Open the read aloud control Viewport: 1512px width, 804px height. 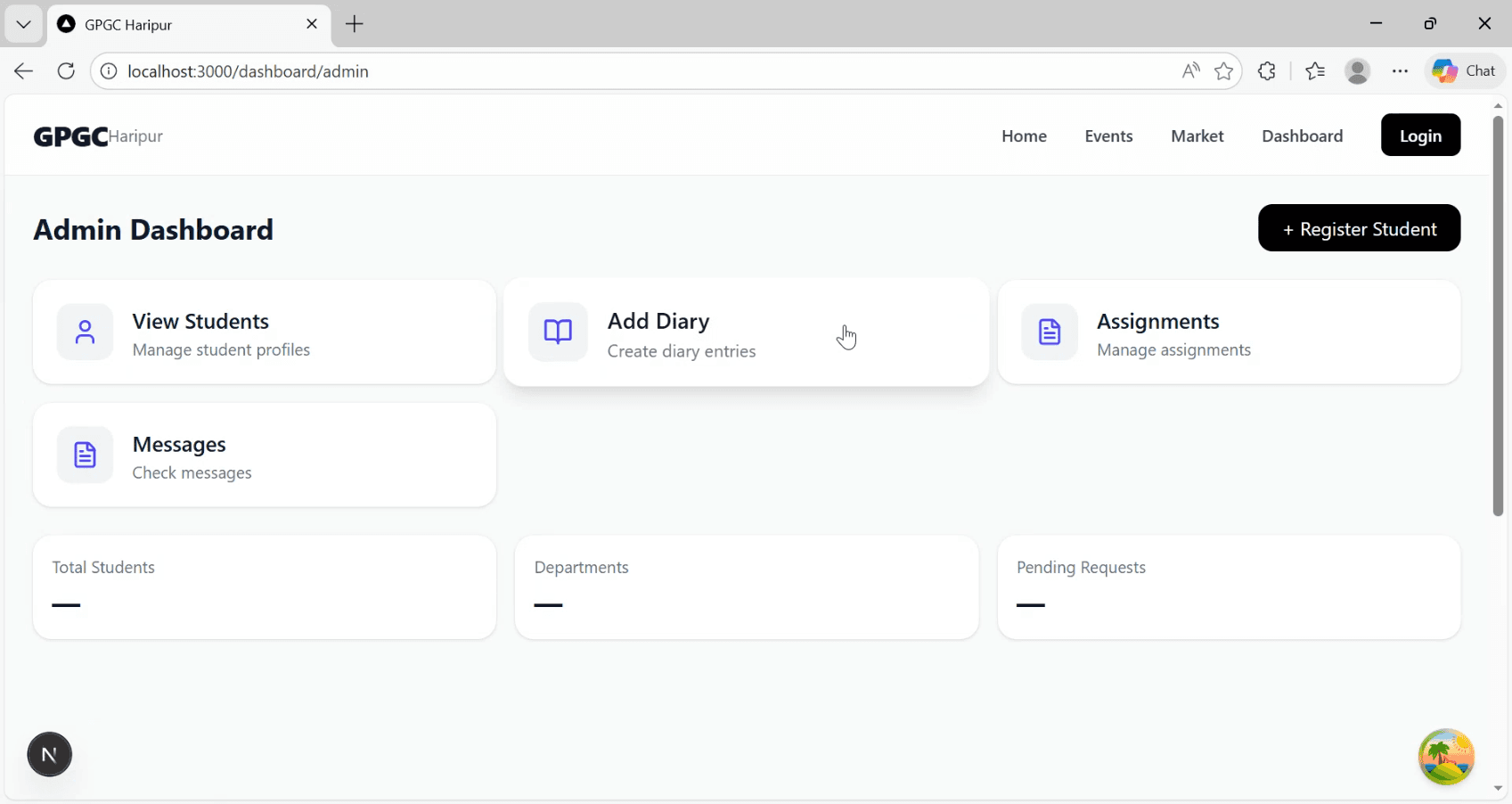point(1190,70)
